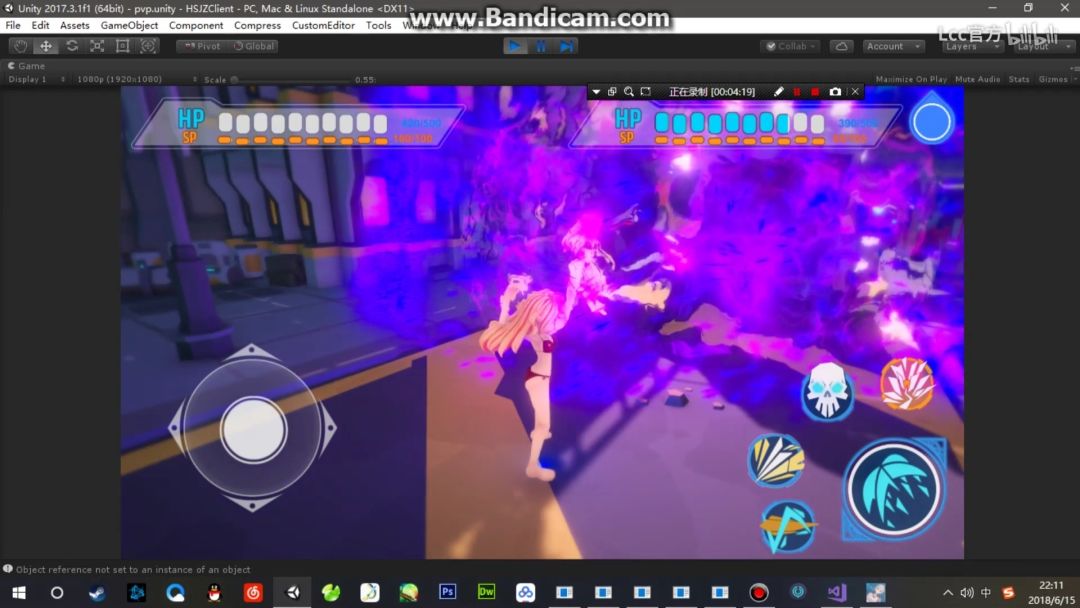Pause the game with Pause button
This screenshot has height=608, width=1080.
pyautogui.click(x=541, y=46)
